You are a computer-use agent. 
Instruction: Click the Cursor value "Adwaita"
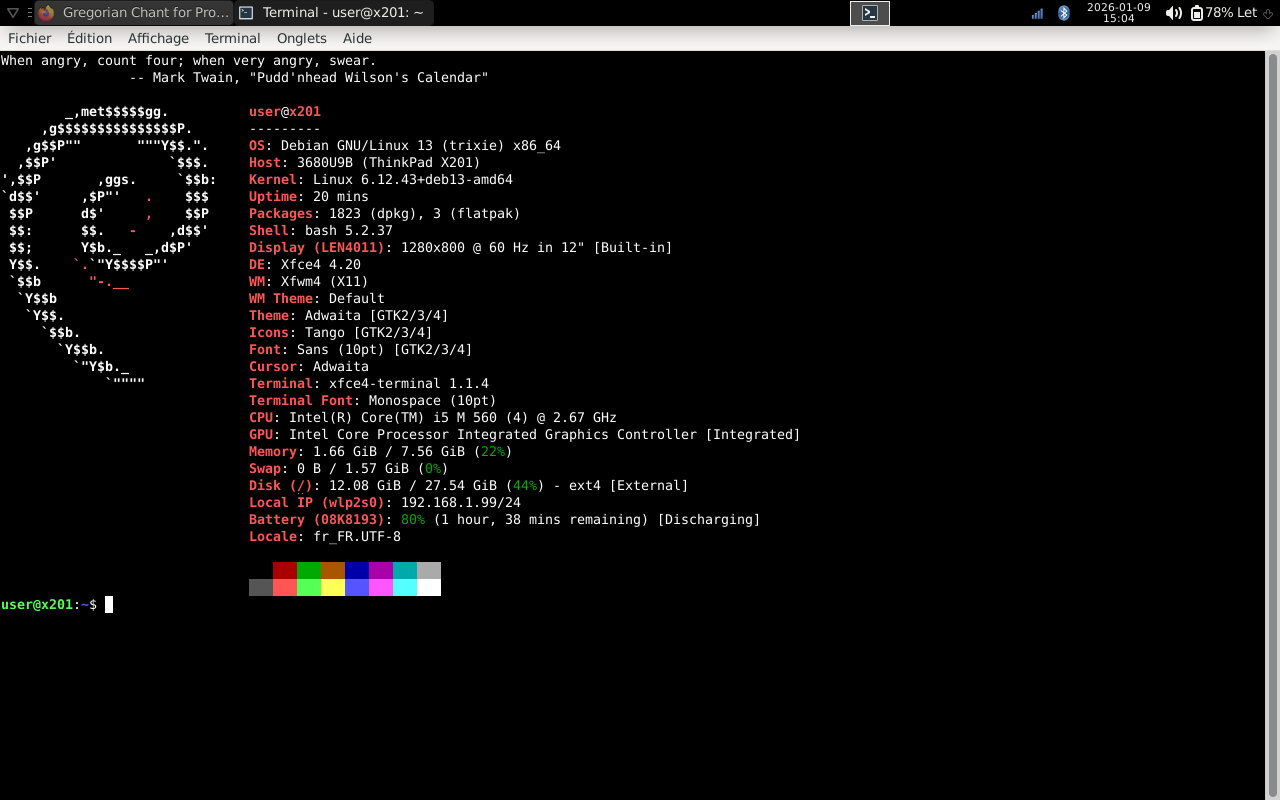341,367
